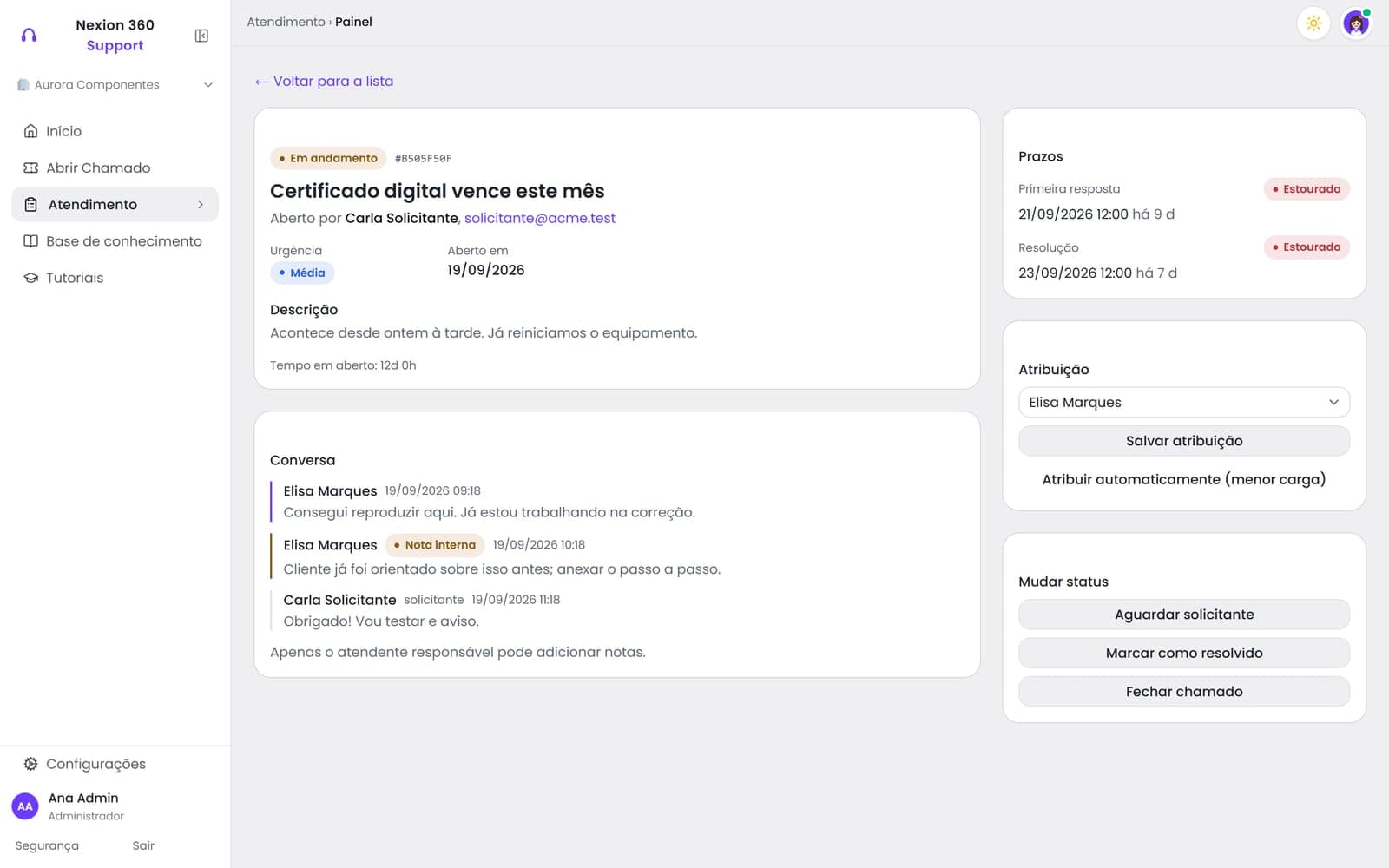
Task: Click the Ana Admin profile name
Action: 83,798
